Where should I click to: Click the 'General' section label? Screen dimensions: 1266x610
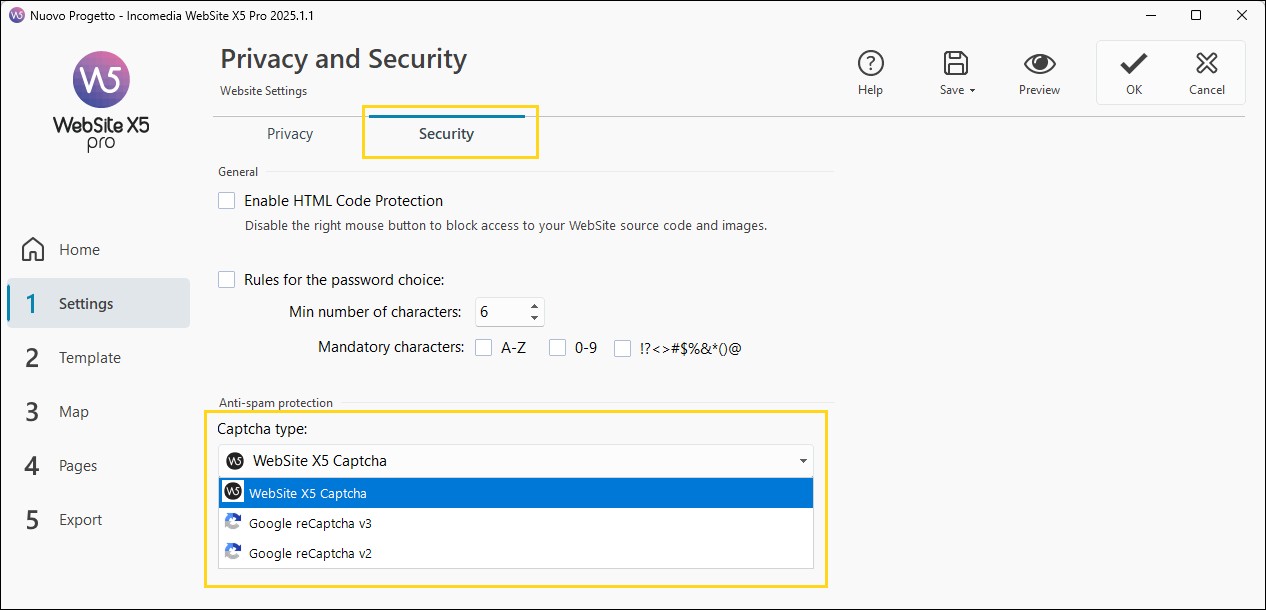(238, 172)
